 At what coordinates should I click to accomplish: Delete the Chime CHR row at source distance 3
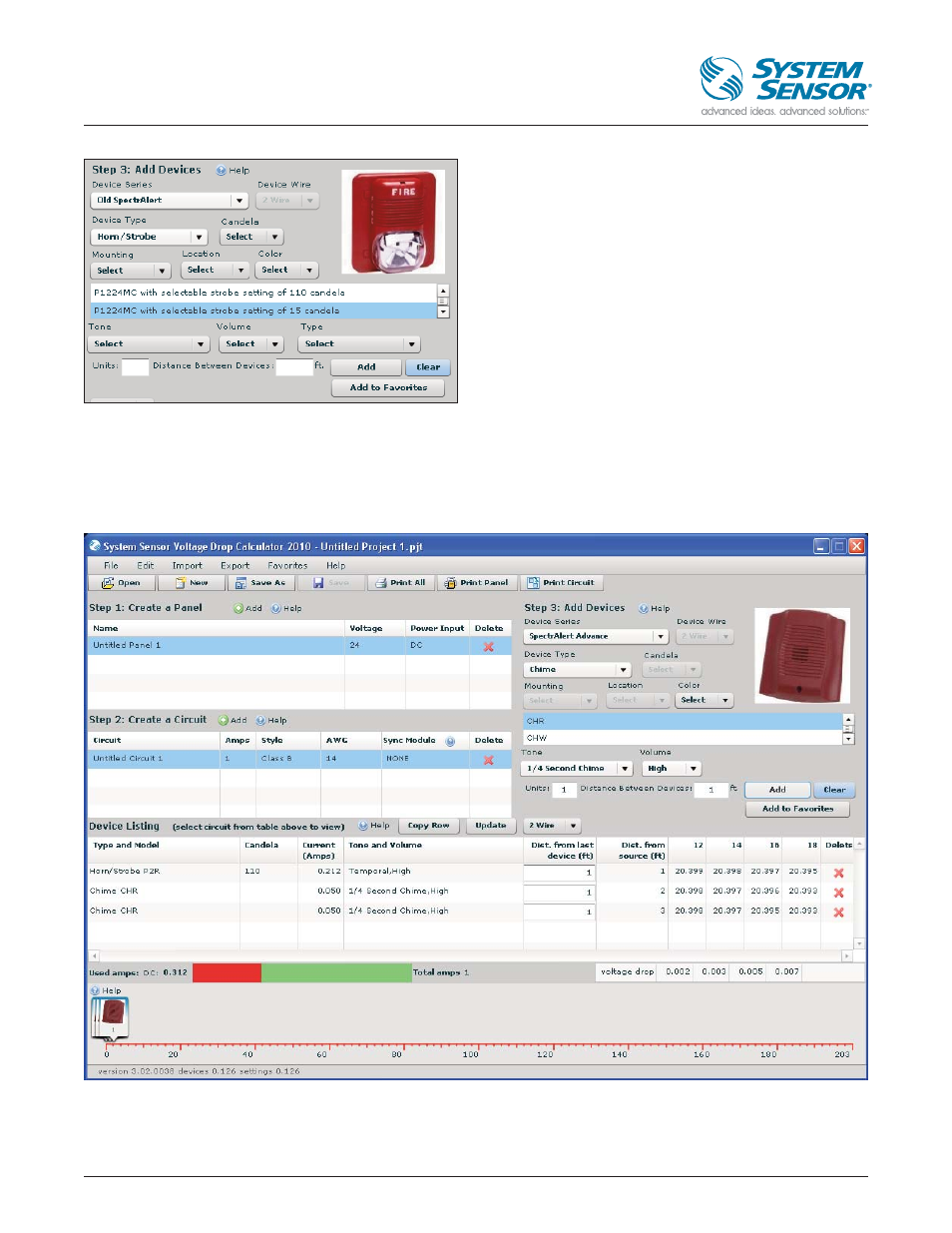(839, 912)
